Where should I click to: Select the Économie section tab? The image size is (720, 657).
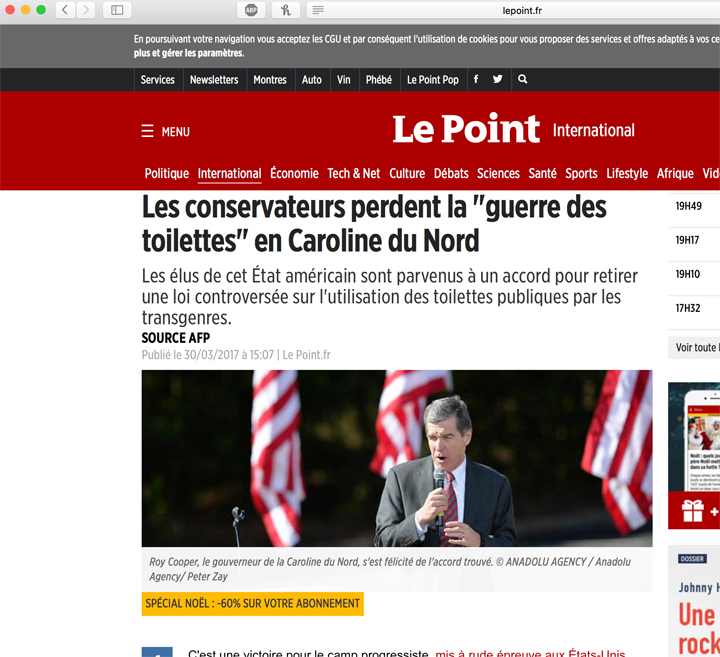(x=294, y=173)
